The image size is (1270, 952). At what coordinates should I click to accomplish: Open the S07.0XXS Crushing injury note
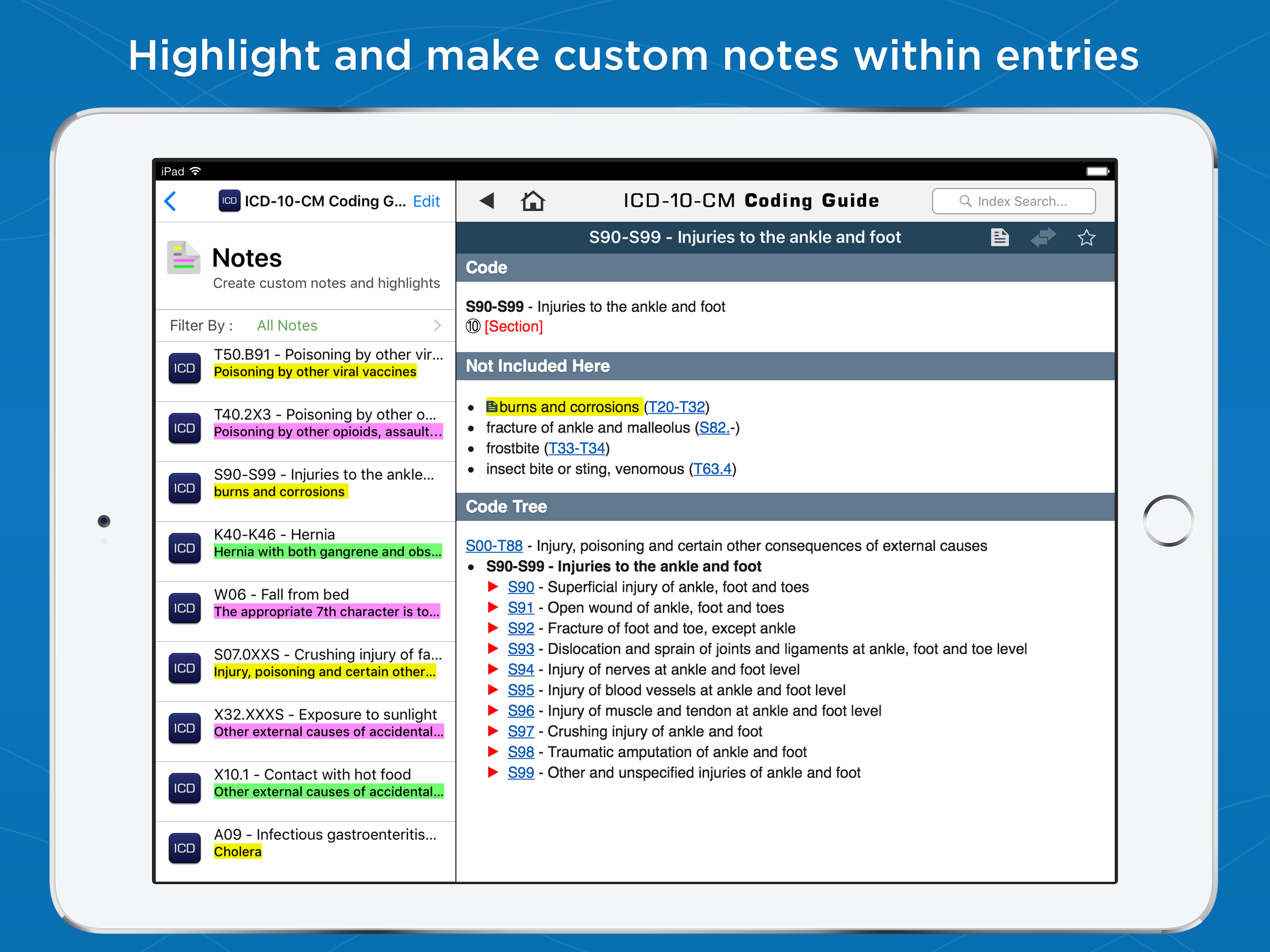pyautogui.click(x=306, y=671)
